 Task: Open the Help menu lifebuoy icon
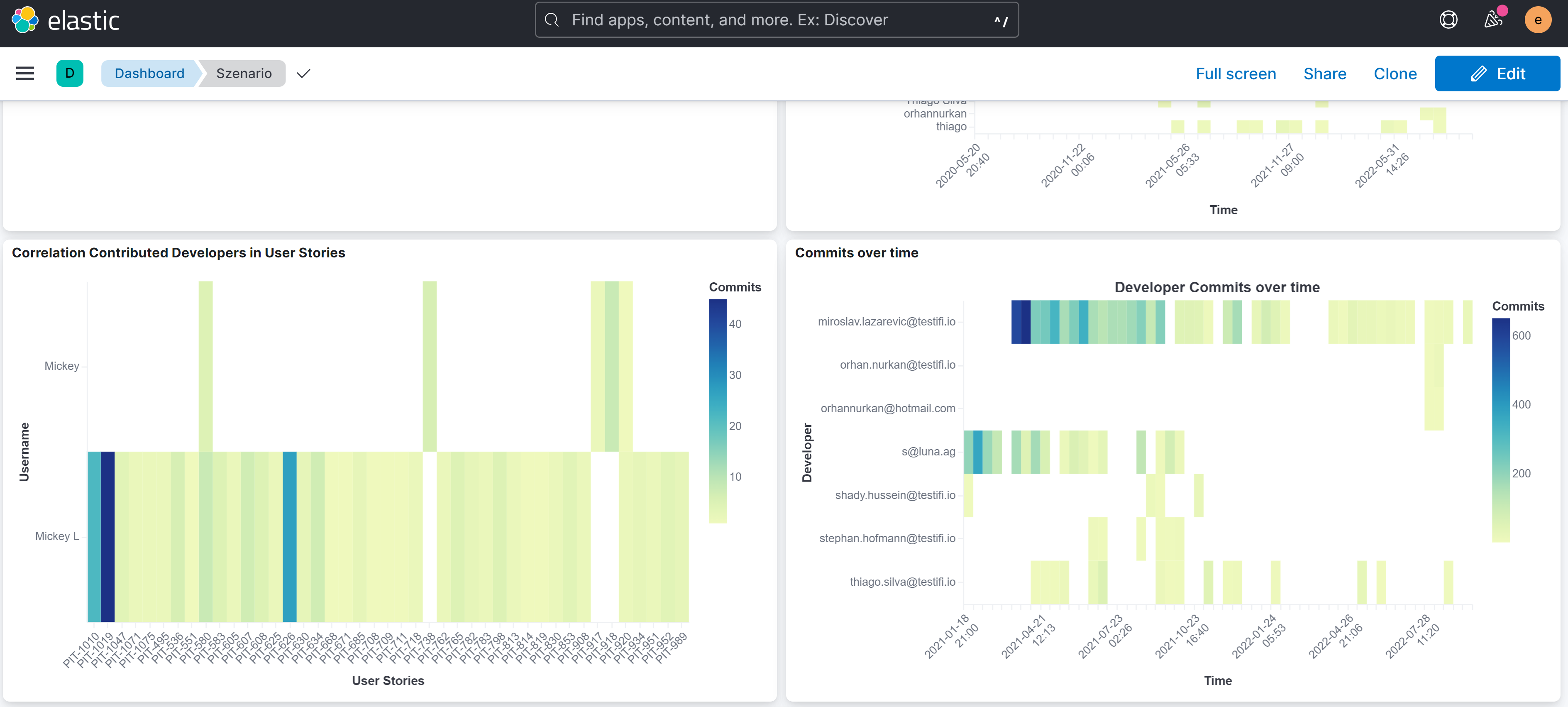coord(1448,20)
